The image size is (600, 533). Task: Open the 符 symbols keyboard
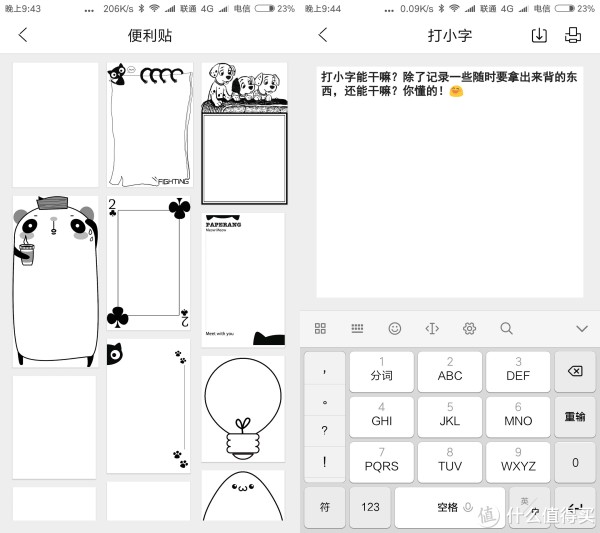pyautogui.click(x=324, y=507)
